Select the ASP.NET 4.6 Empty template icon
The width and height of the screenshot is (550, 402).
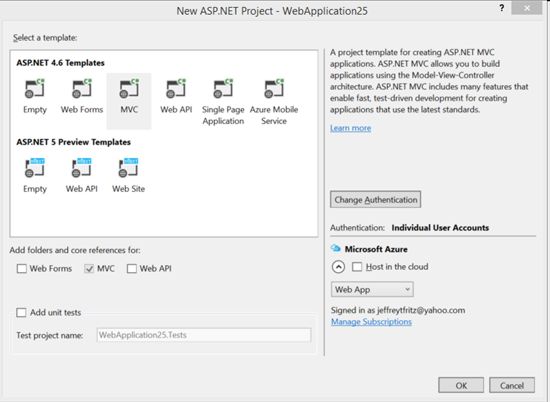34,89
